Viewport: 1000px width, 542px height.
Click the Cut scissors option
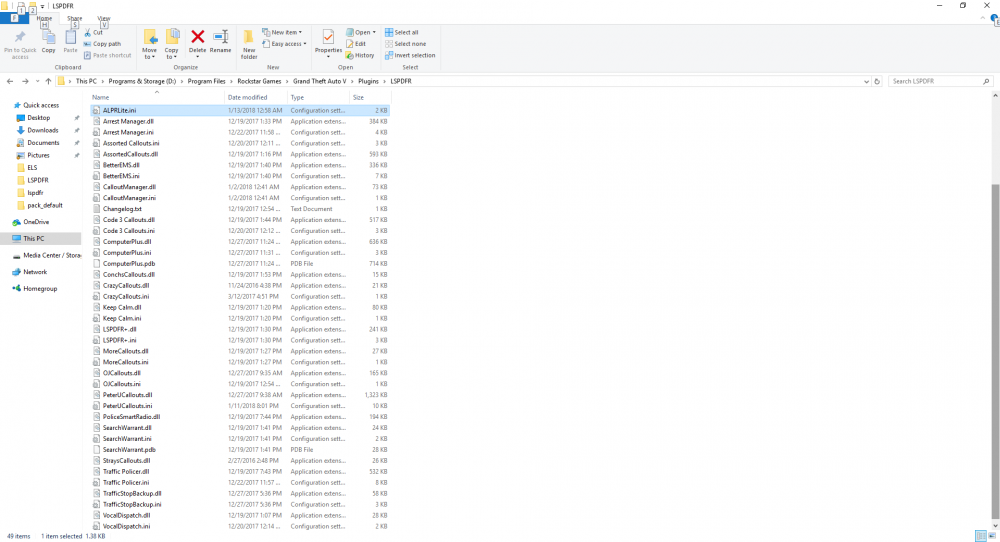94,33
